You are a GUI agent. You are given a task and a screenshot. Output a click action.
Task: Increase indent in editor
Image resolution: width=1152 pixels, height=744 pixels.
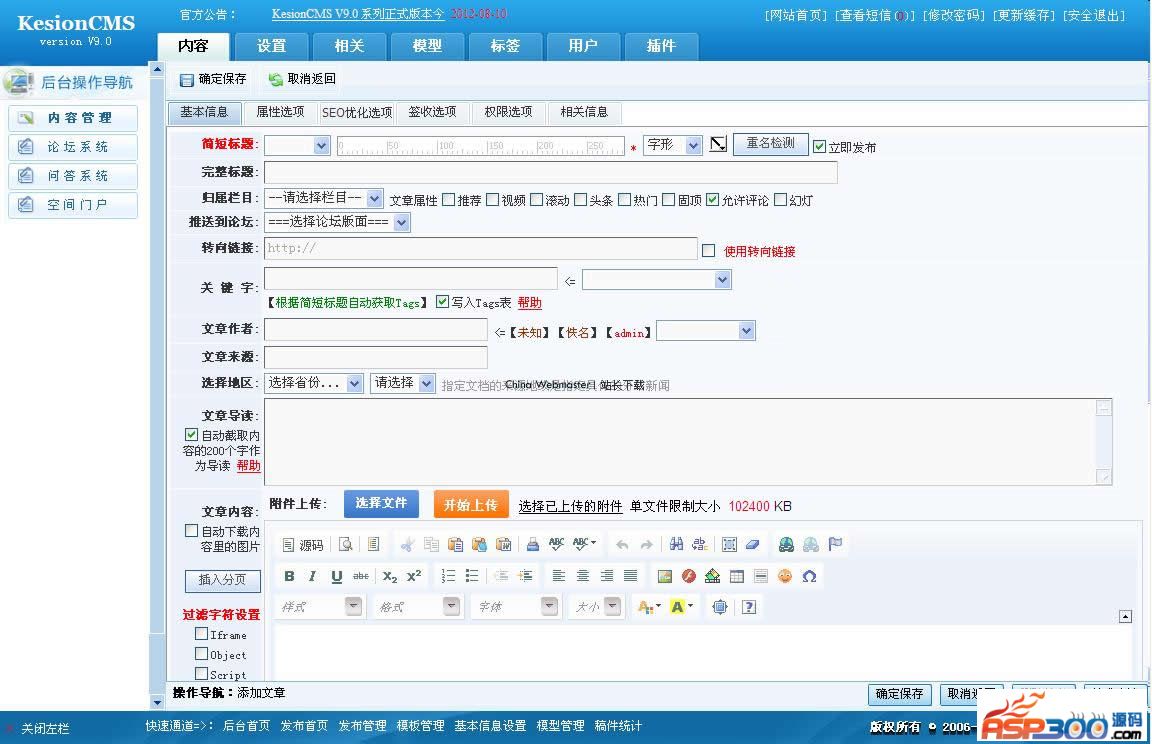point(525,576)
